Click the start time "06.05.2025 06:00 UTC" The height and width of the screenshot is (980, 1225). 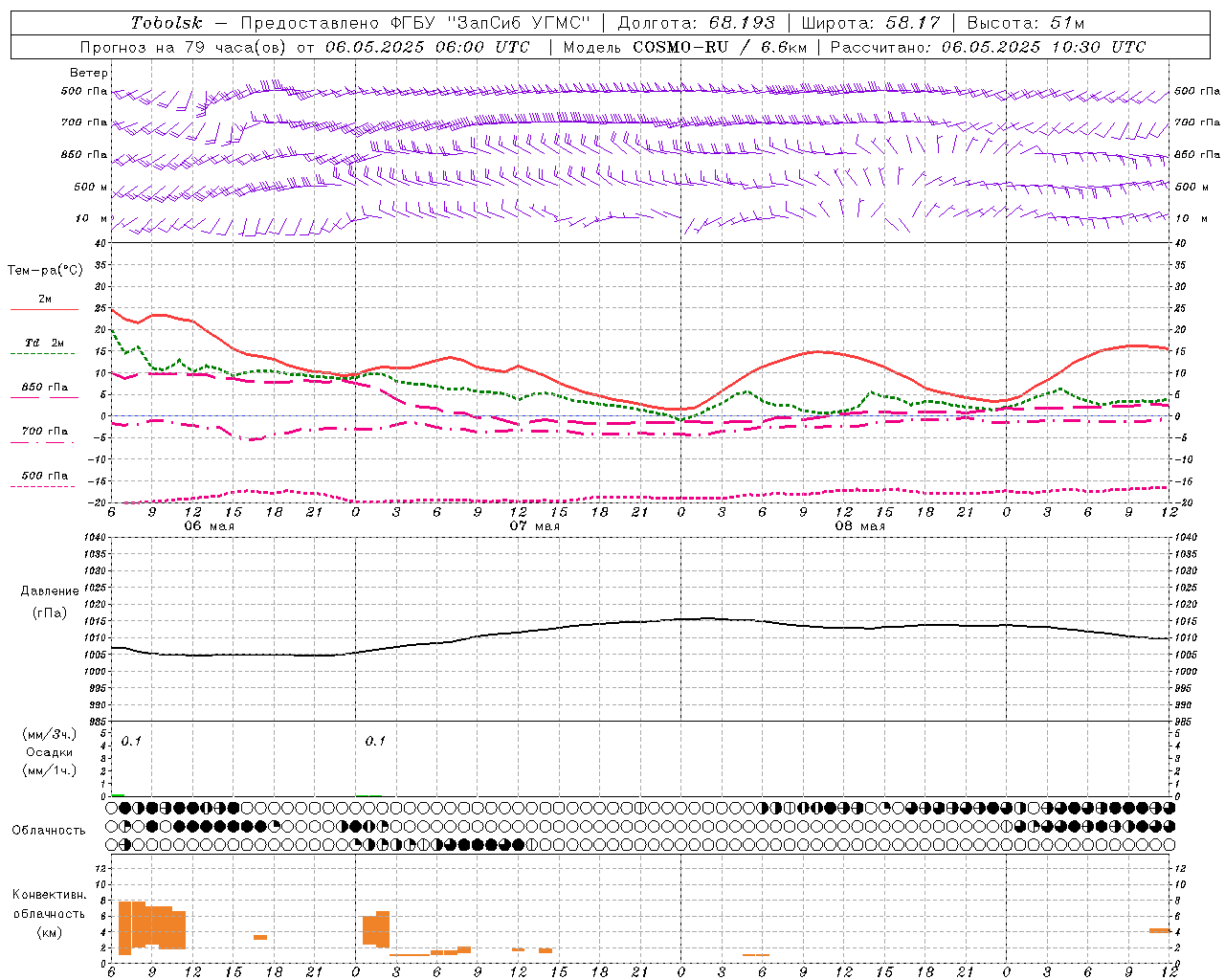427,47
